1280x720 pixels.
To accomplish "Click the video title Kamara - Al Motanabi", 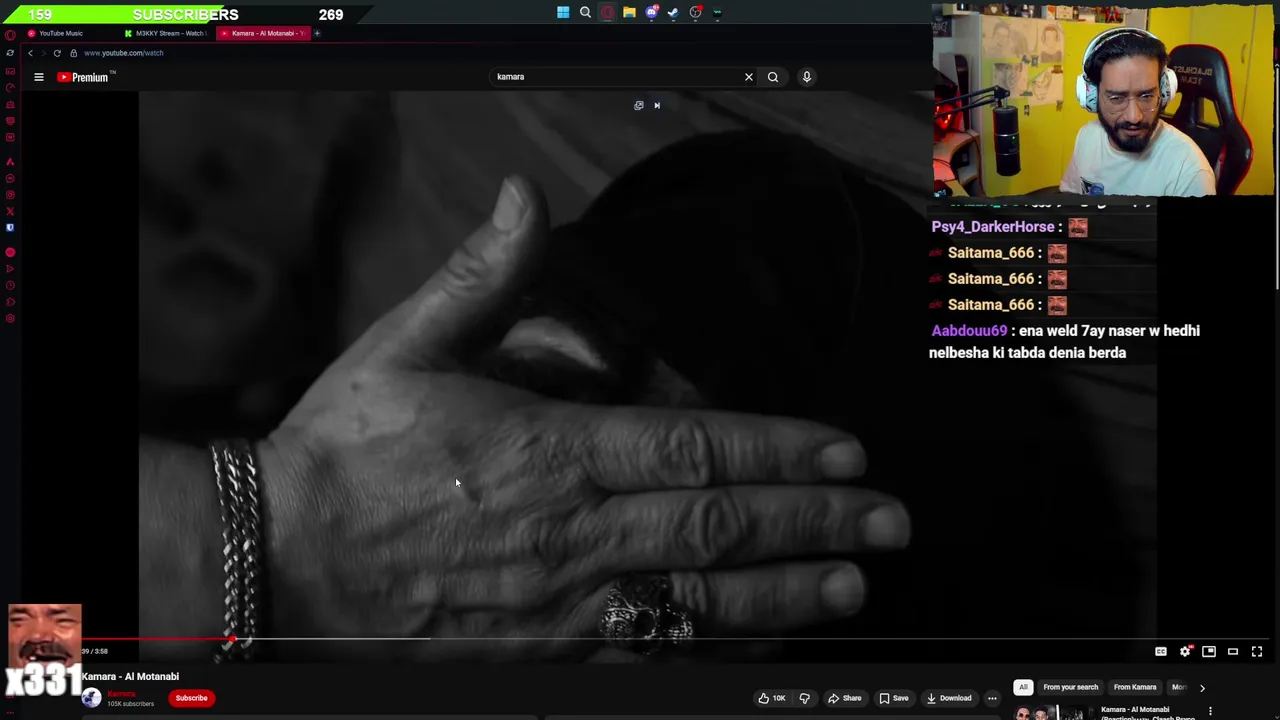I will [x=130, y=676].
